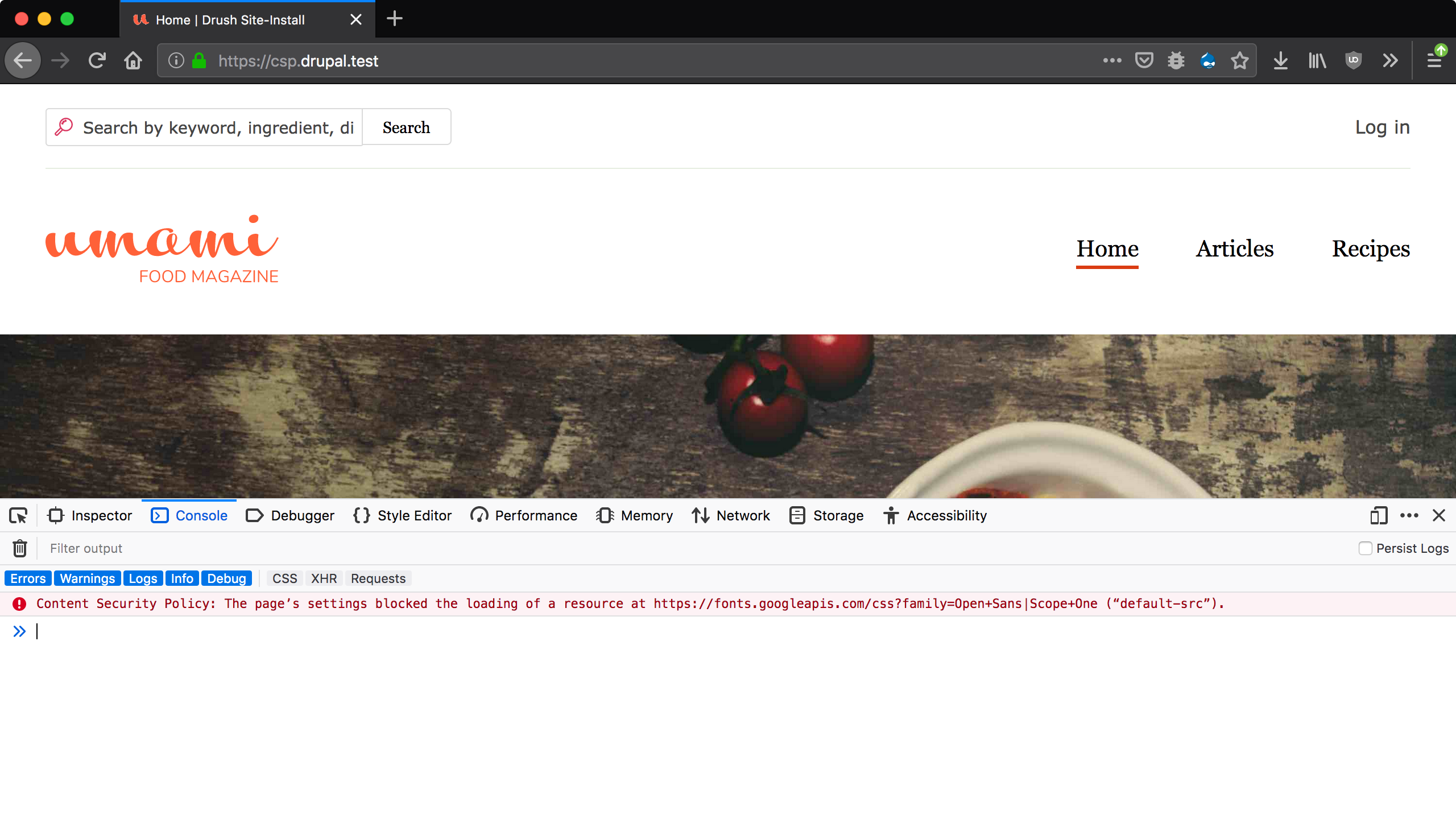Screen dimensions: 1456x819
Task: Open the Downloads panel
Action: point(1280,60)
